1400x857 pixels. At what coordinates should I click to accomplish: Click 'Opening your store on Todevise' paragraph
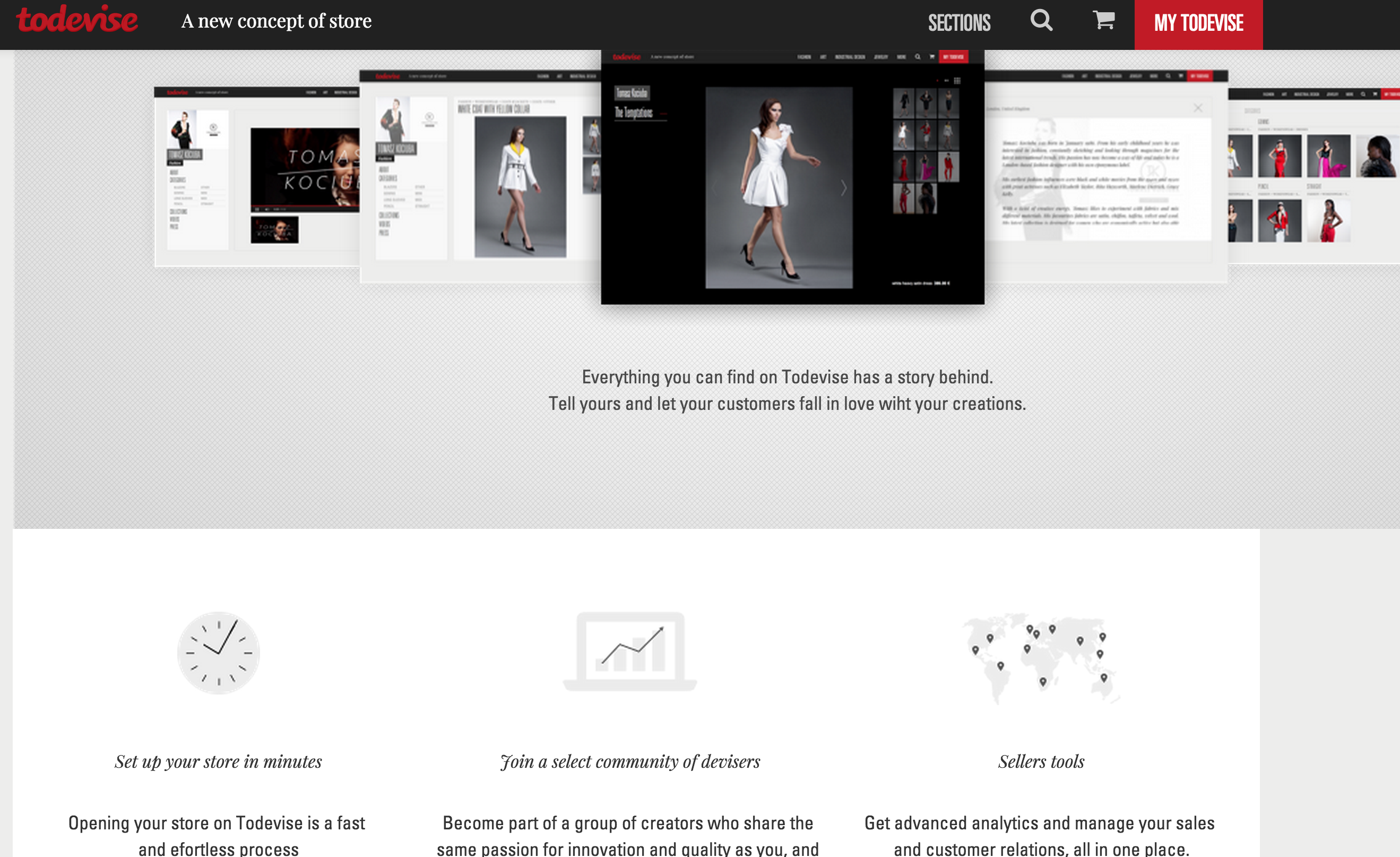click(x=218, y=835)
